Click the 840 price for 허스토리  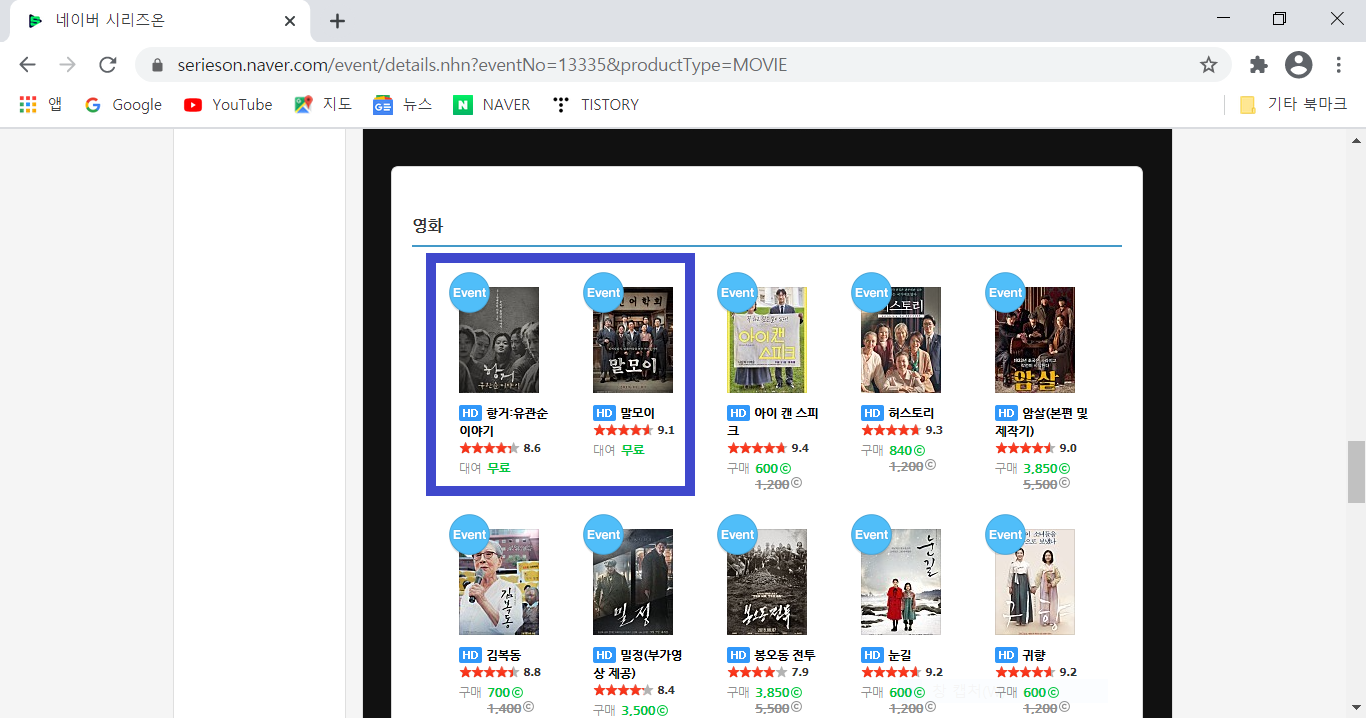(x=907, y=450)
